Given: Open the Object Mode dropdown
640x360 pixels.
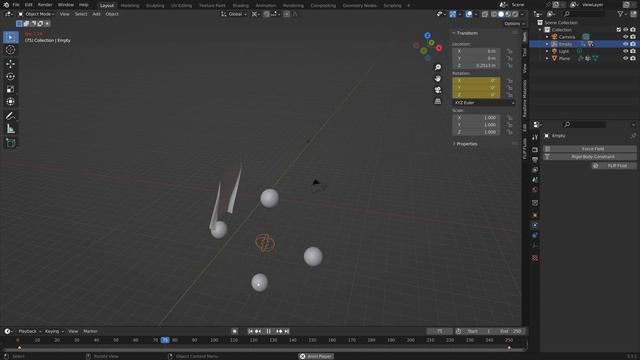Looking at the screenshot, I should (36, 14).
